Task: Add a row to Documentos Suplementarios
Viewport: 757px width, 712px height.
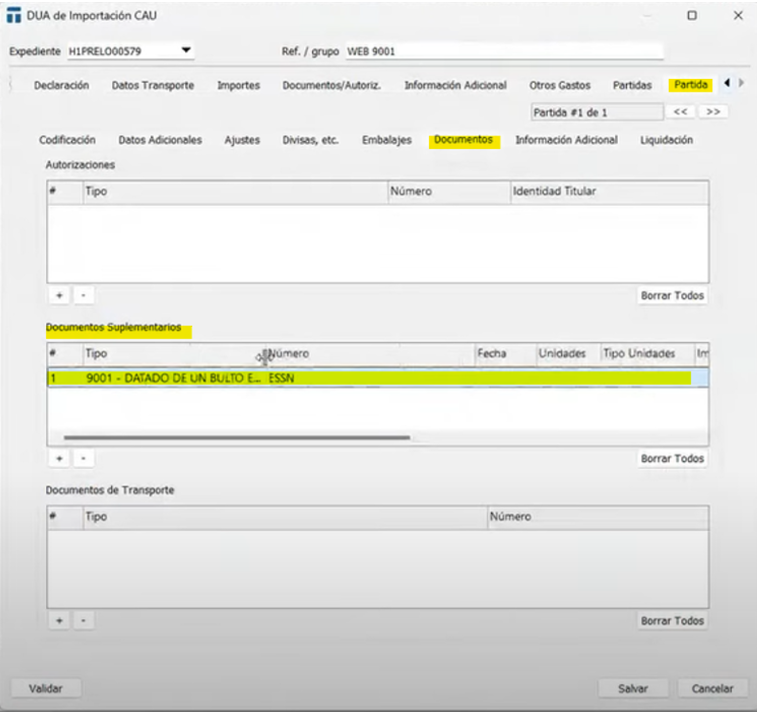Action: coord(58,458)
